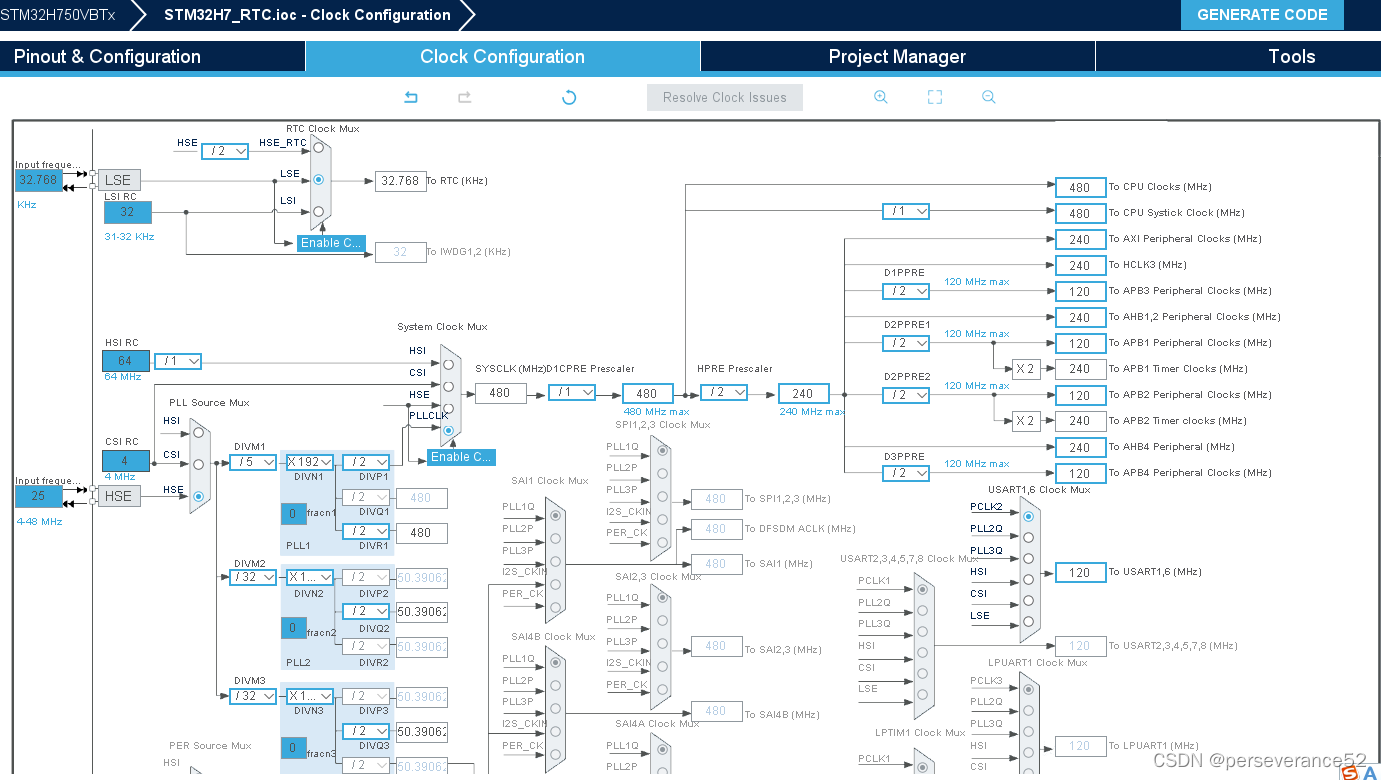Screen dimensions: 1381x780
Task: Select HSE_RTC radio in RTC Clock Mux
Action: coord(319,149)
